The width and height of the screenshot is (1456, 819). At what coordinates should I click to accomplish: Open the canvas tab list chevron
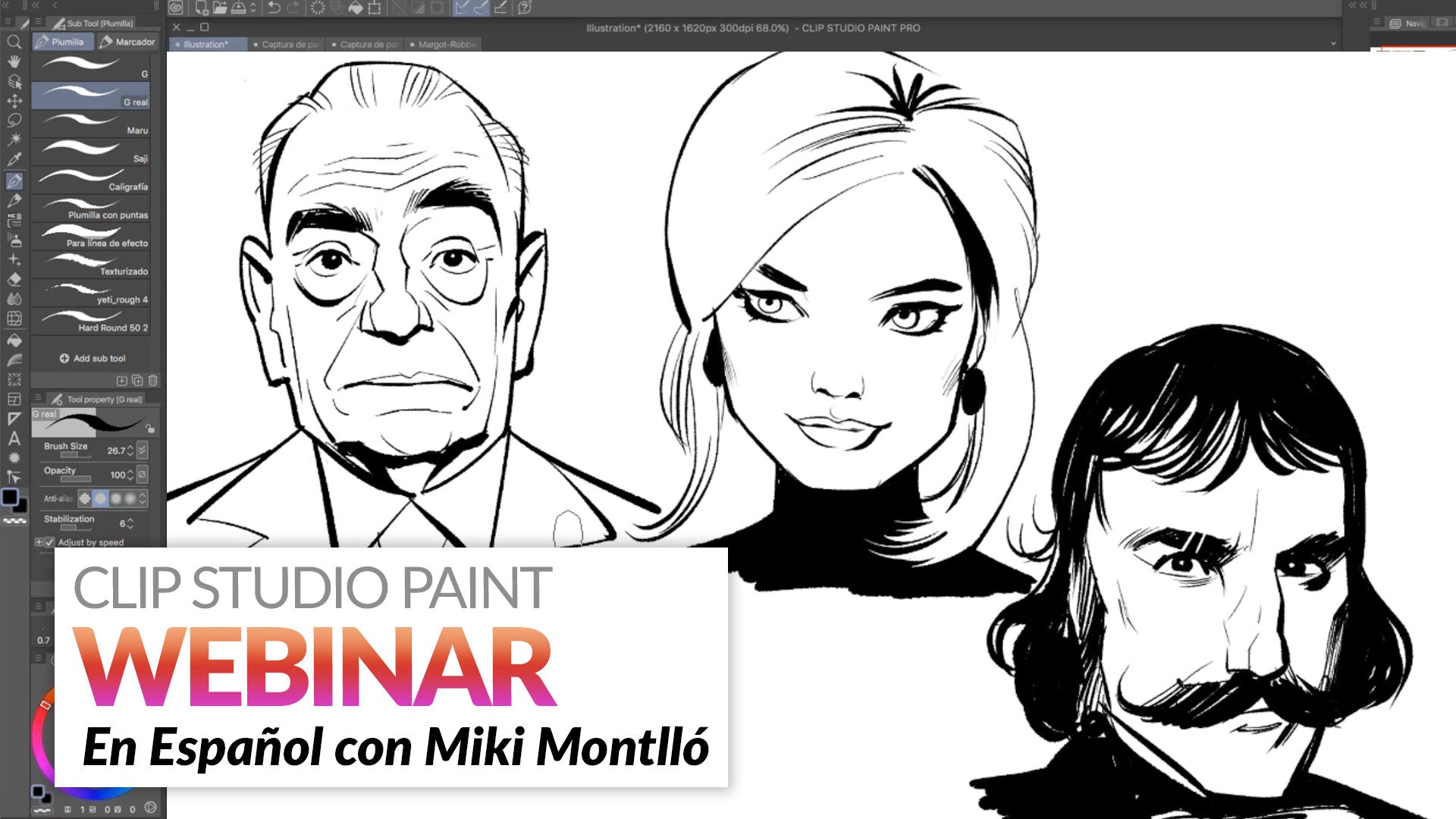pyautogui.click(x=1334, y=44)
